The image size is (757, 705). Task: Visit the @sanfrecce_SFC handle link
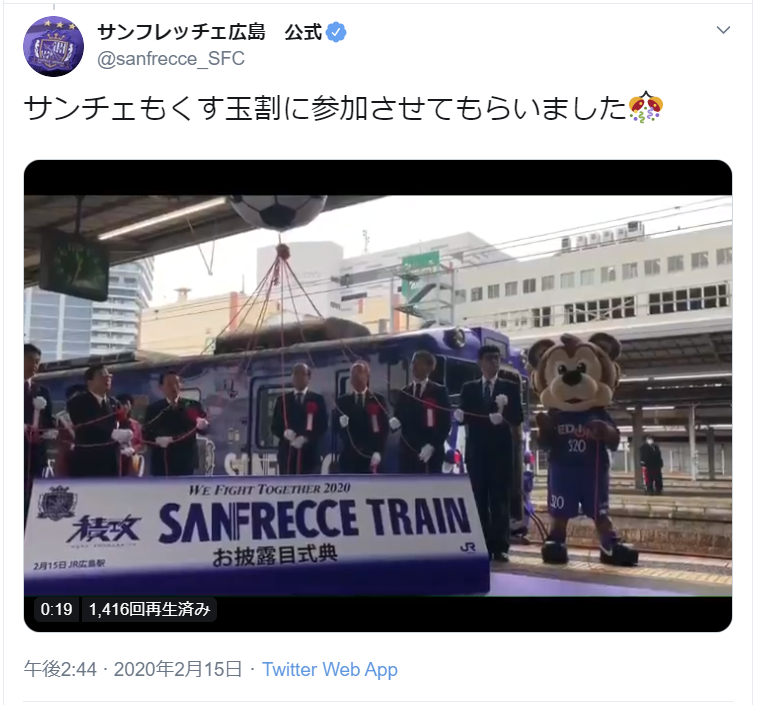point(171,59)
